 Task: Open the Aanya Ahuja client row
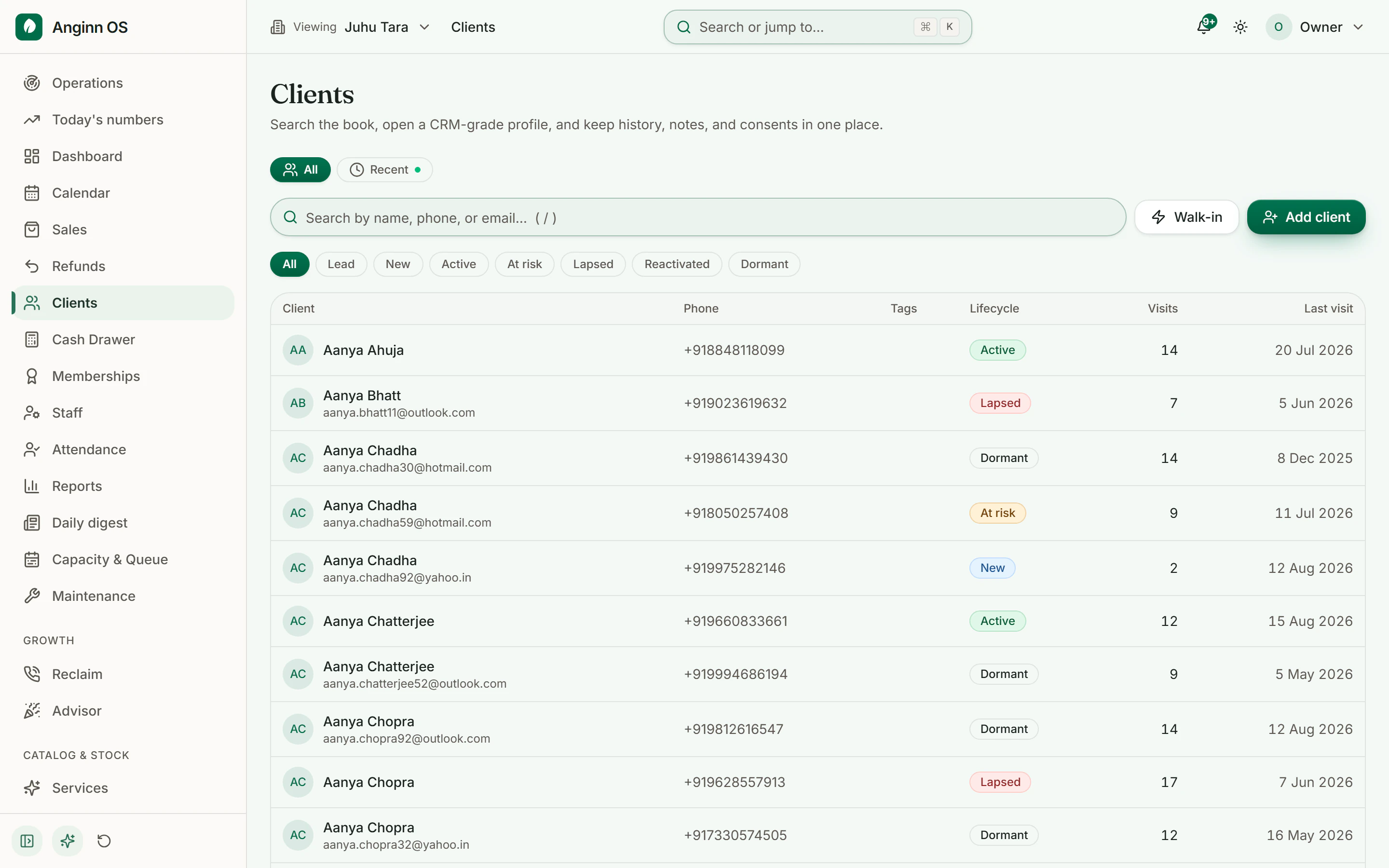(x=817, y=350)
